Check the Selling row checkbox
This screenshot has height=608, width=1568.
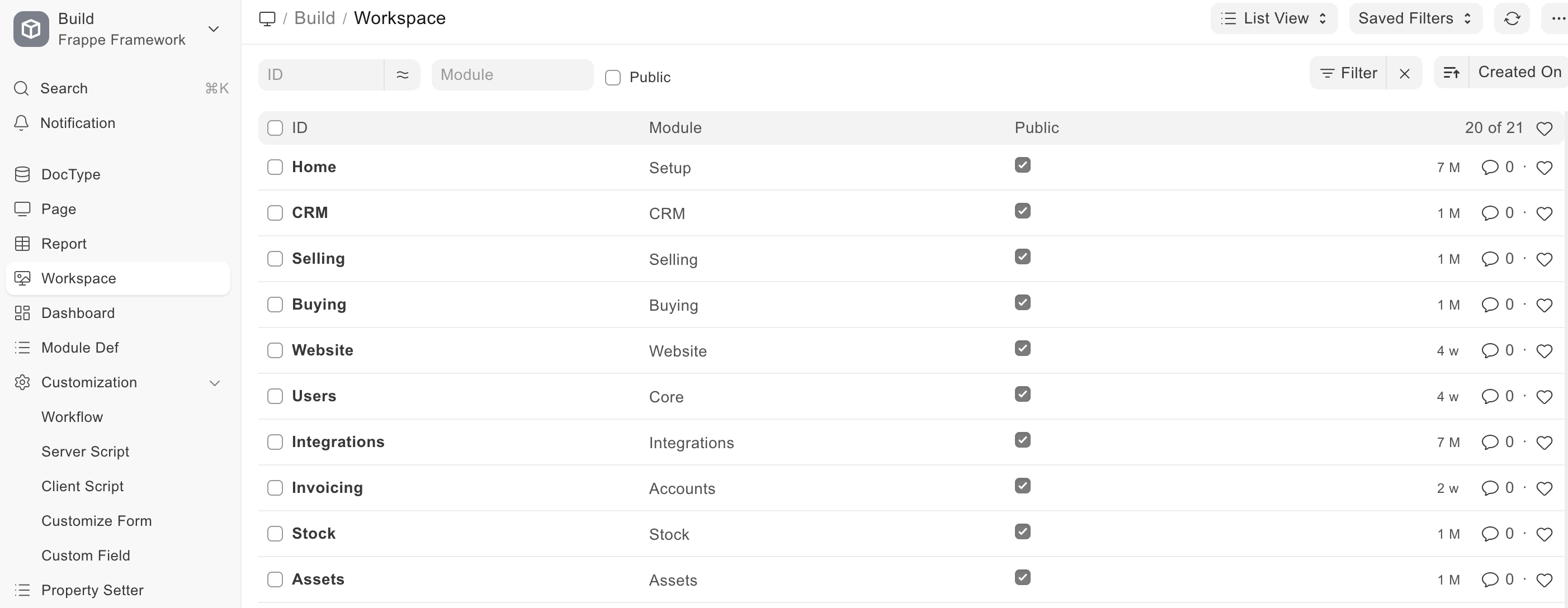[x=275, y=259]
